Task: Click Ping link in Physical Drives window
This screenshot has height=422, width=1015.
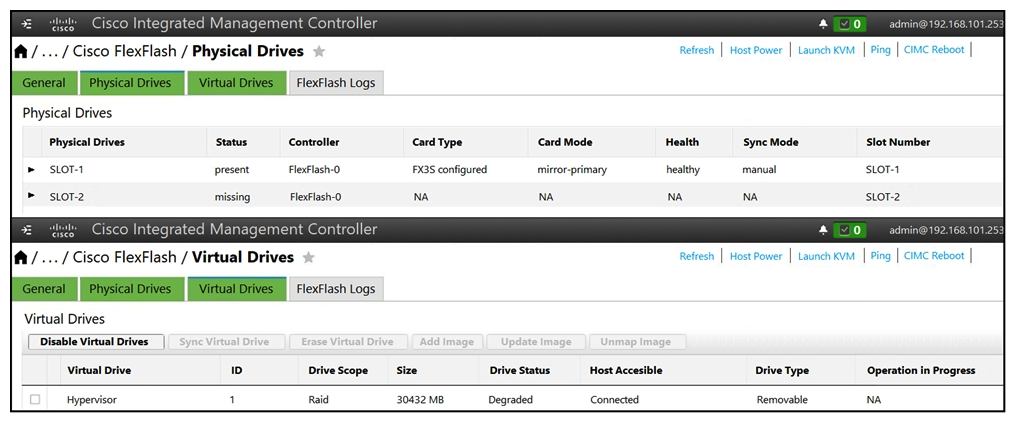Action: [880, 50]
